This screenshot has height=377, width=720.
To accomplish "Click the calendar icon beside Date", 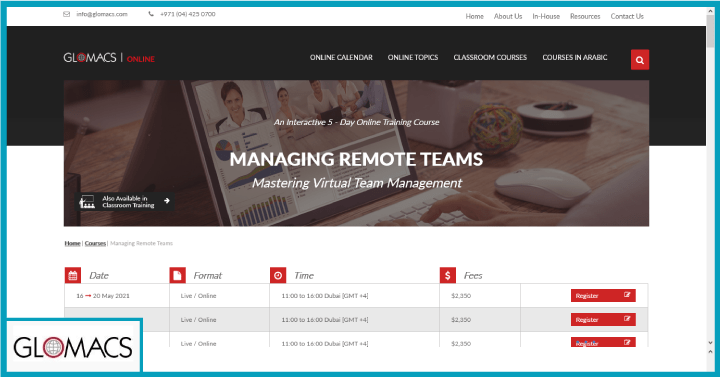I will pos(73,276).
